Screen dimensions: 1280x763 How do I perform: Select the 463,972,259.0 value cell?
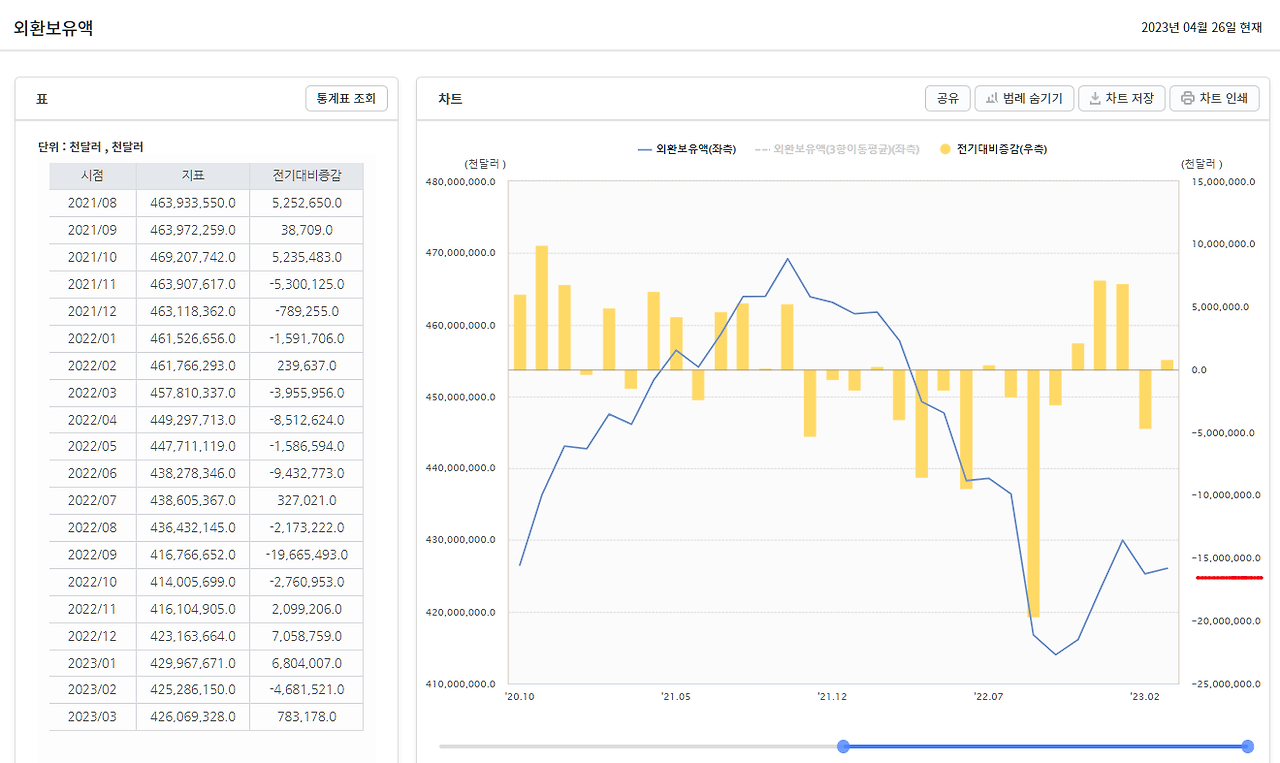coord(193,230)
